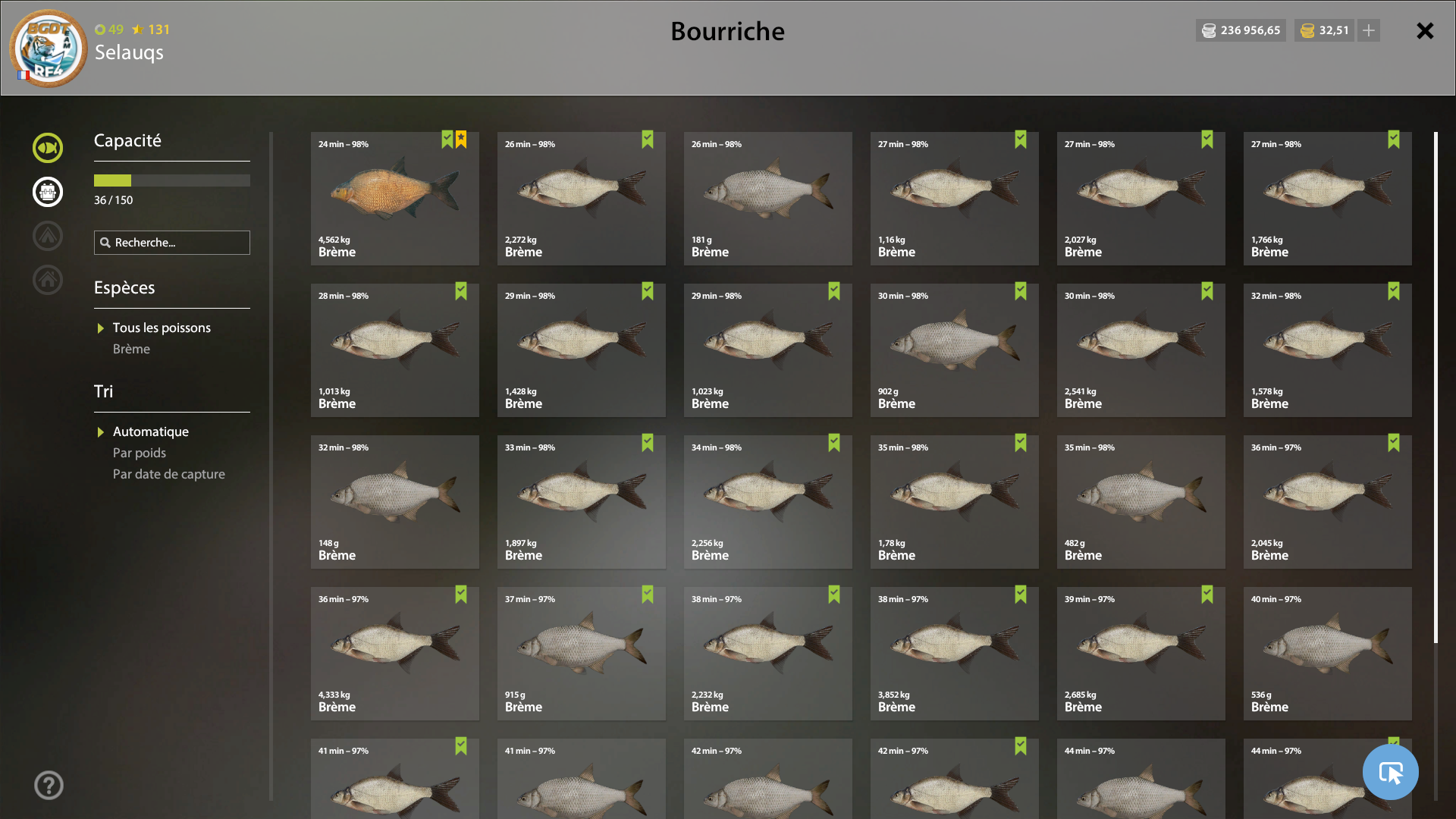The height and width of the screenshot is (819, 1456).
Task: Click the silver coins balance 236 956,65
Action: [1241, 30]
